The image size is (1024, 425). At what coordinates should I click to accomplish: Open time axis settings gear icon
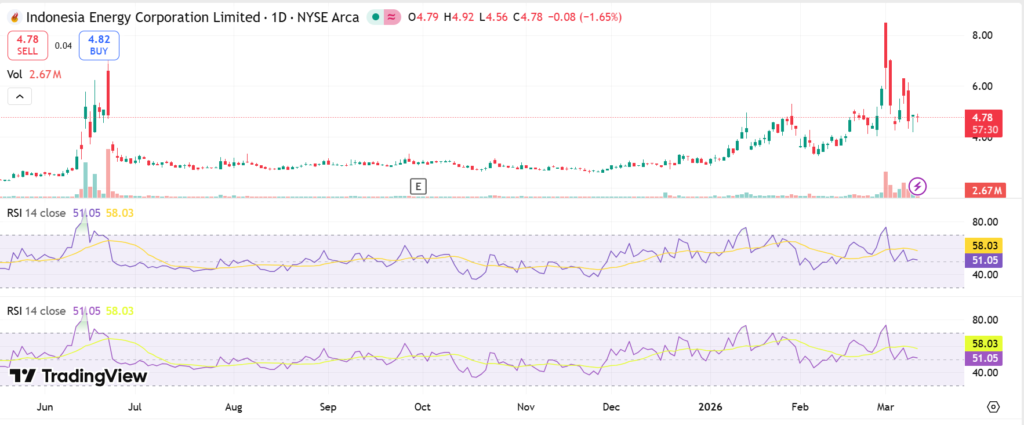[993, 407]
